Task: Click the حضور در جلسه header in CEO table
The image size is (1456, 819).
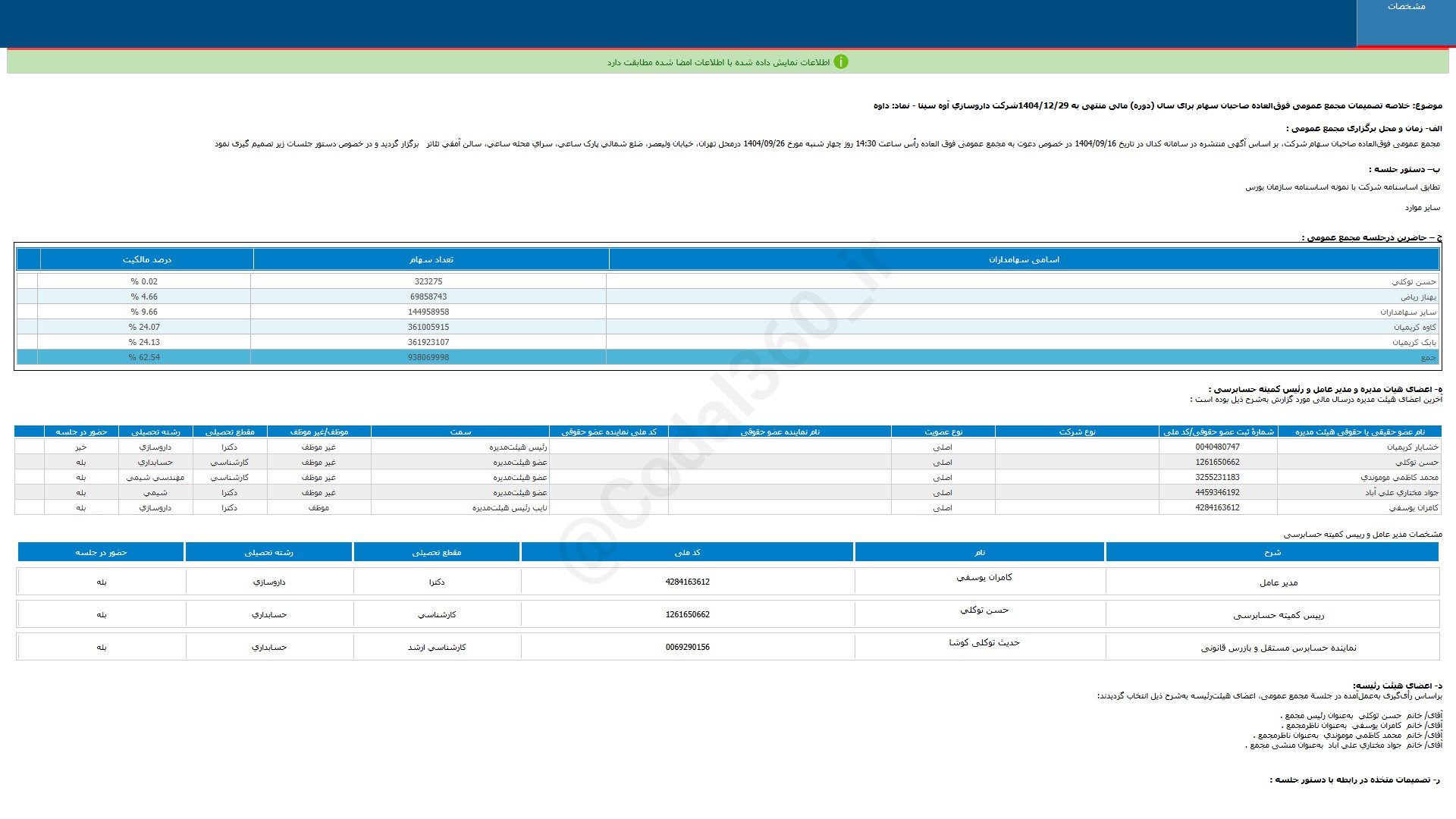Action: tap(101, 552)
